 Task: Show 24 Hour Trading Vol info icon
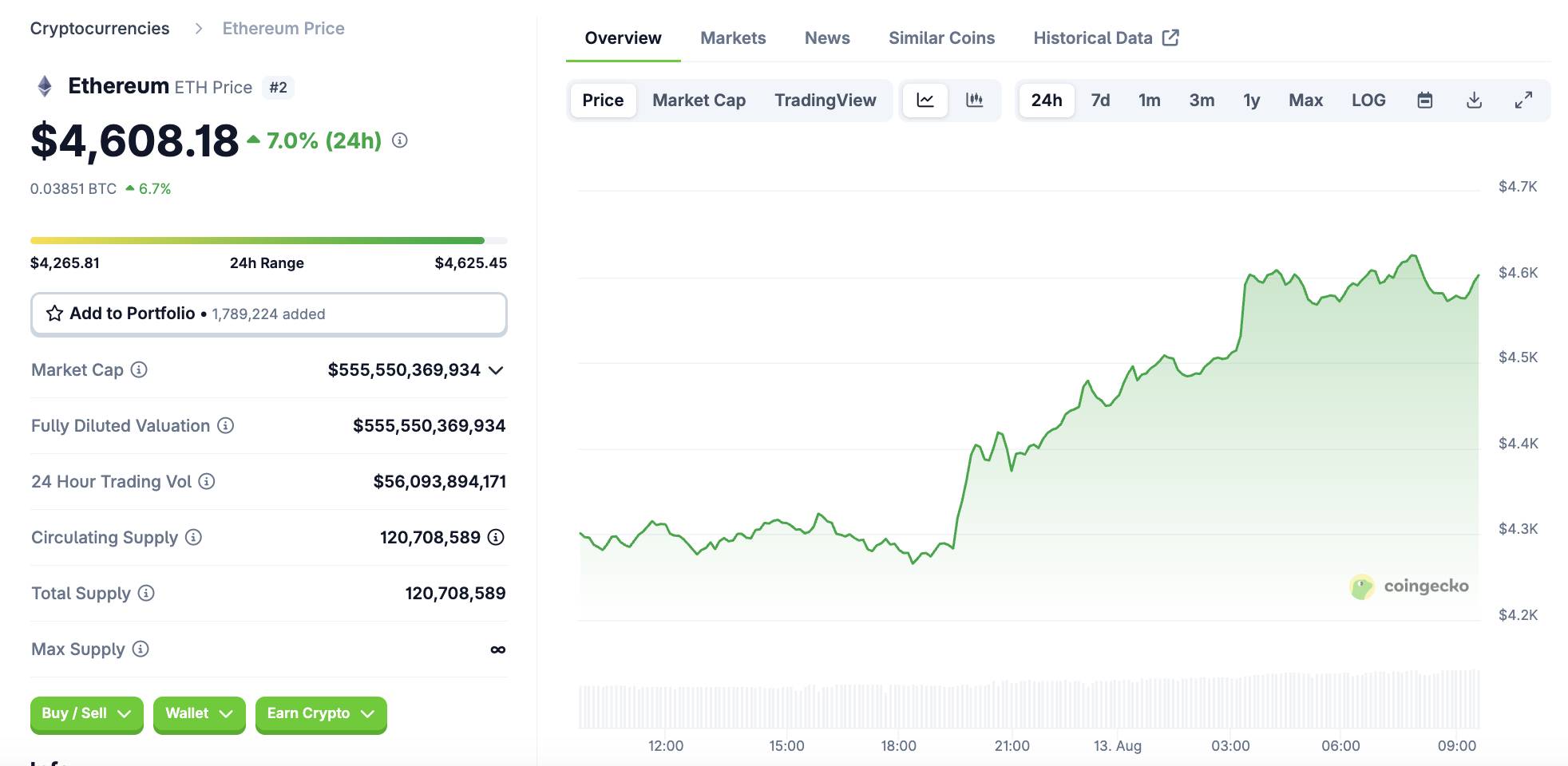207,481
